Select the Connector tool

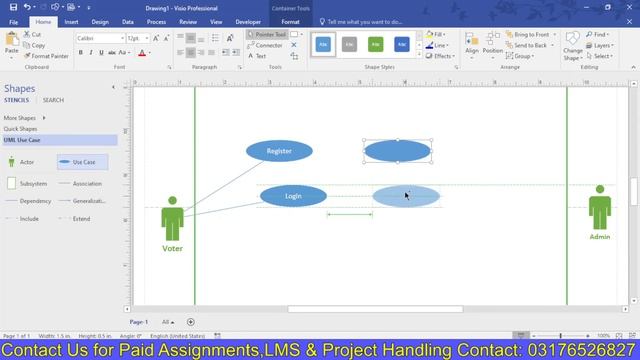265,45
